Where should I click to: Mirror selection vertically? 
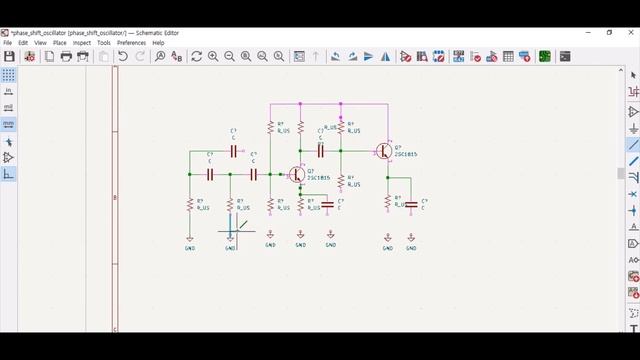click(x=369, y=56)
